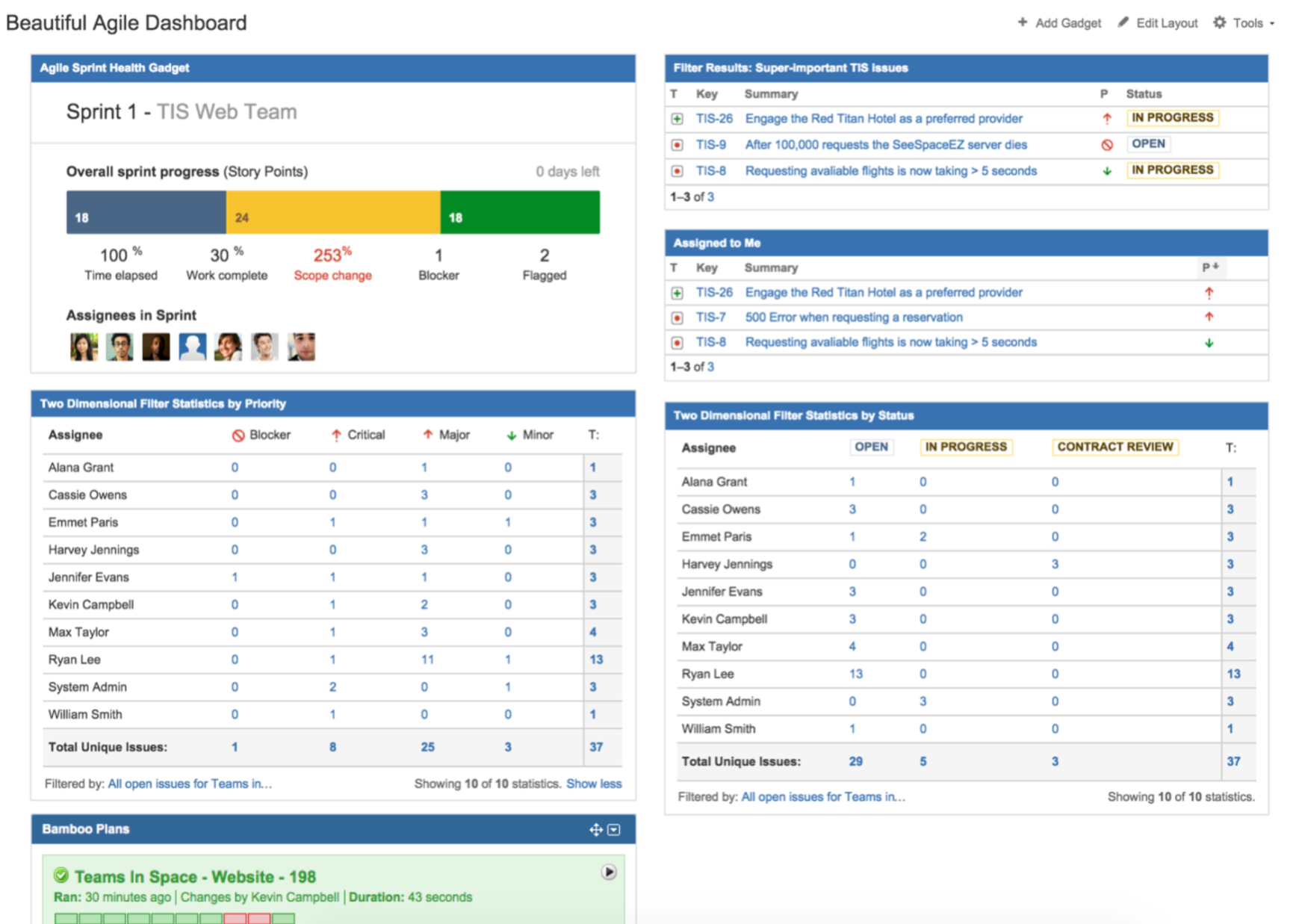Image resolution: width=1293 pixels, height=924 pixels.
Task: Click the Major column arrow icon in the Priority statistics
Action: pyautogui.click(x=428, y=435)
